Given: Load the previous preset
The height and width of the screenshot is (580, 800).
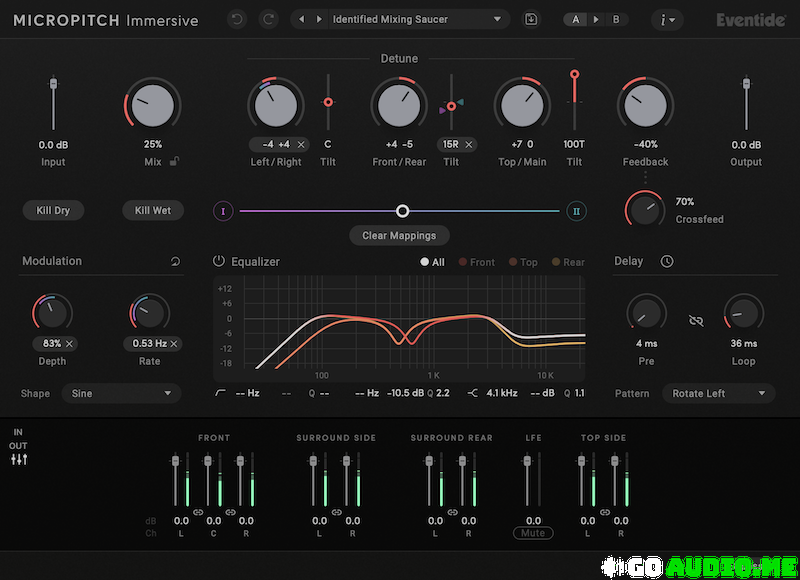Looking at the screenshot, I should click(x=302, y=19).
